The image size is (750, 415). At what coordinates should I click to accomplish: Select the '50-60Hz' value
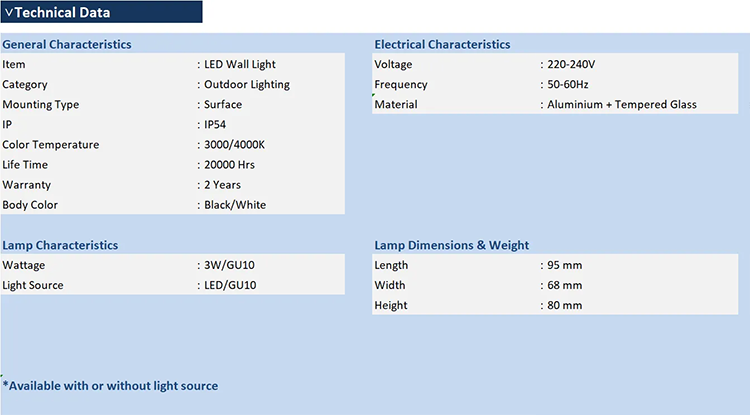point(568,85)
